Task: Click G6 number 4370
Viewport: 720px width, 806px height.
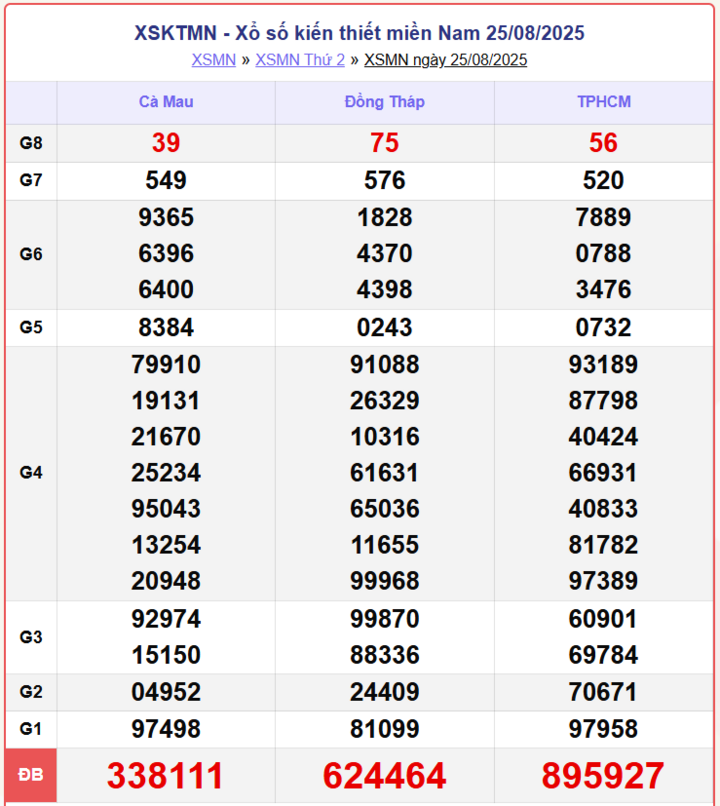Action: (384, 253)
